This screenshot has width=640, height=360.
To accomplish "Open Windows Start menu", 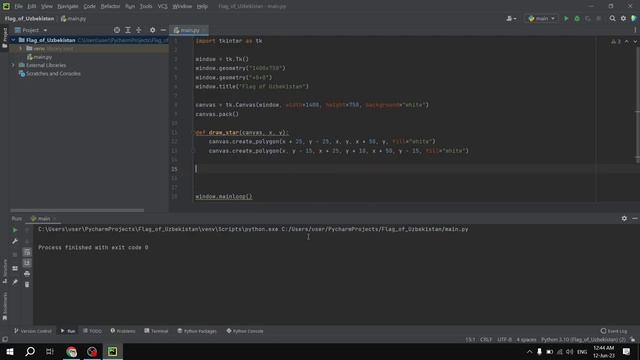I will (10, 351).
